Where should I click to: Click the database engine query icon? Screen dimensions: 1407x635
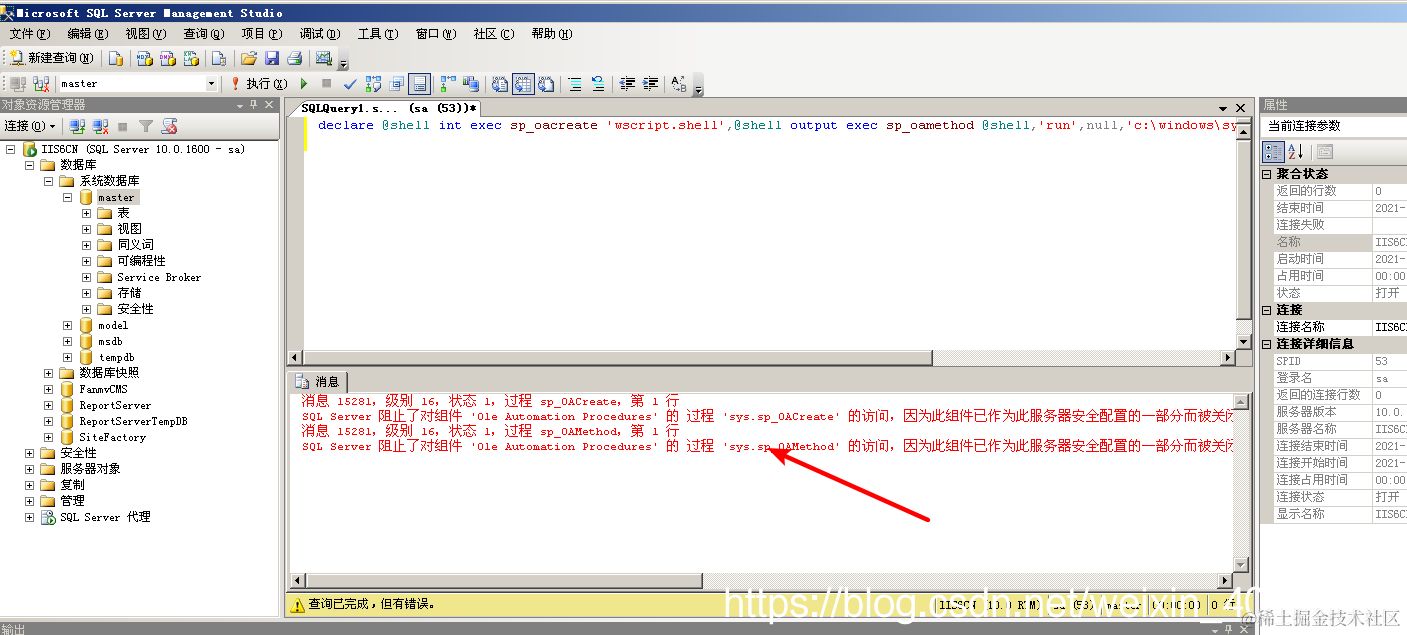coord(116,58)
